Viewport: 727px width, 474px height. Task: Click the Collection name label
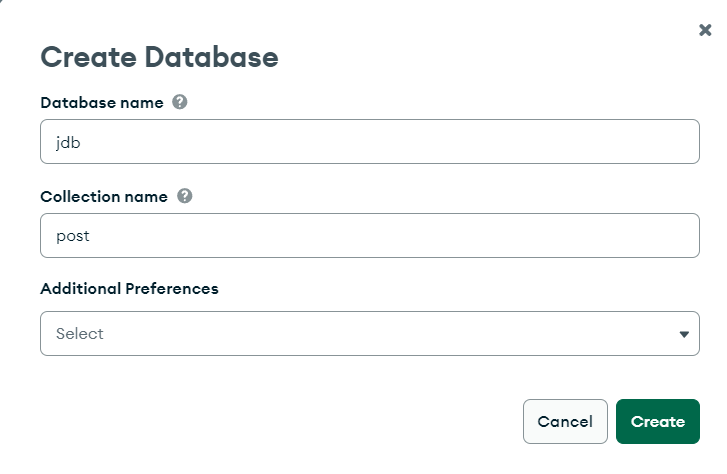pos(104,197)
